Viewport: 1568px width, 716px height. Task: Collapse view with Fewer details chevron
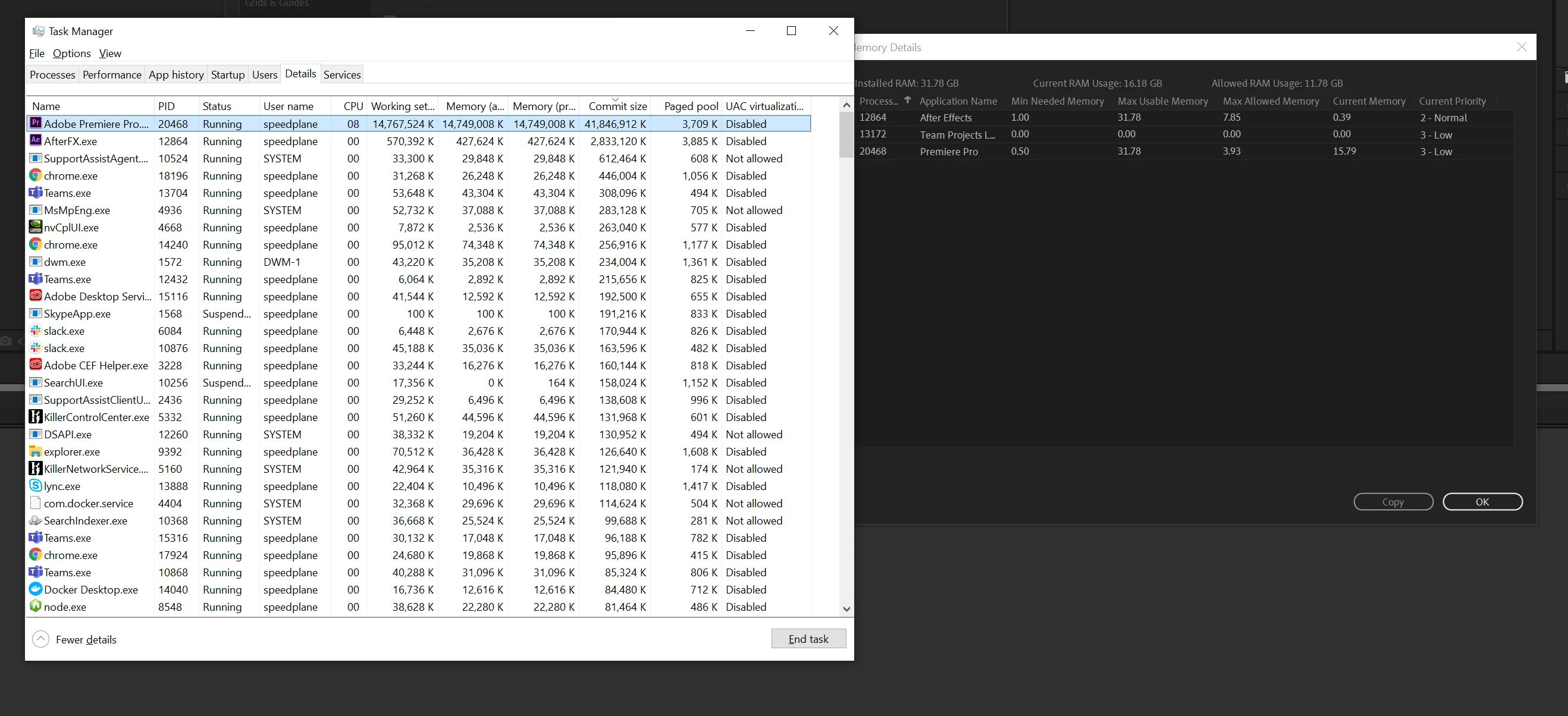[41, 639]
